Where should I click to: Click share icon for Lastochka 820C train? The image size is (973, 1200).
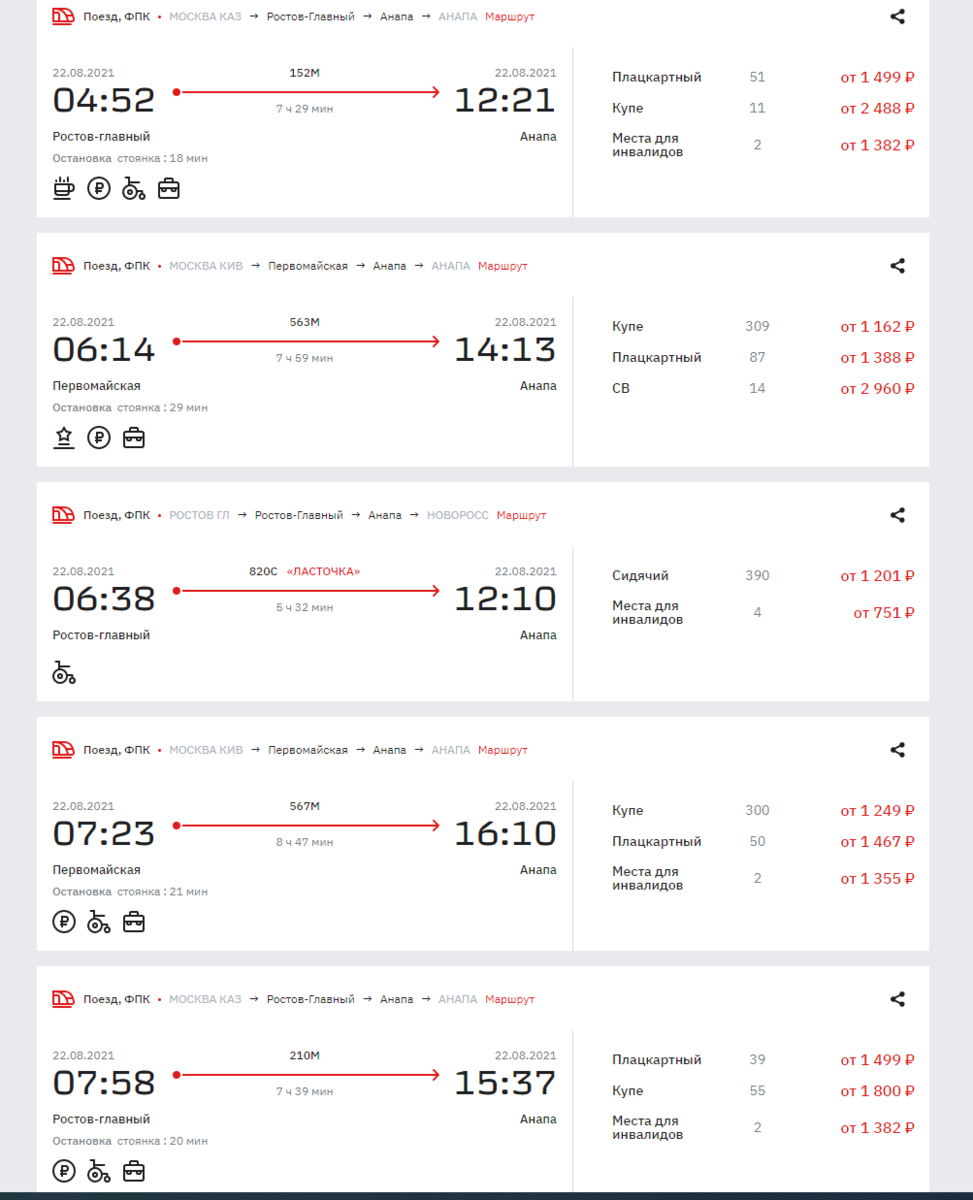coord(898,515)
